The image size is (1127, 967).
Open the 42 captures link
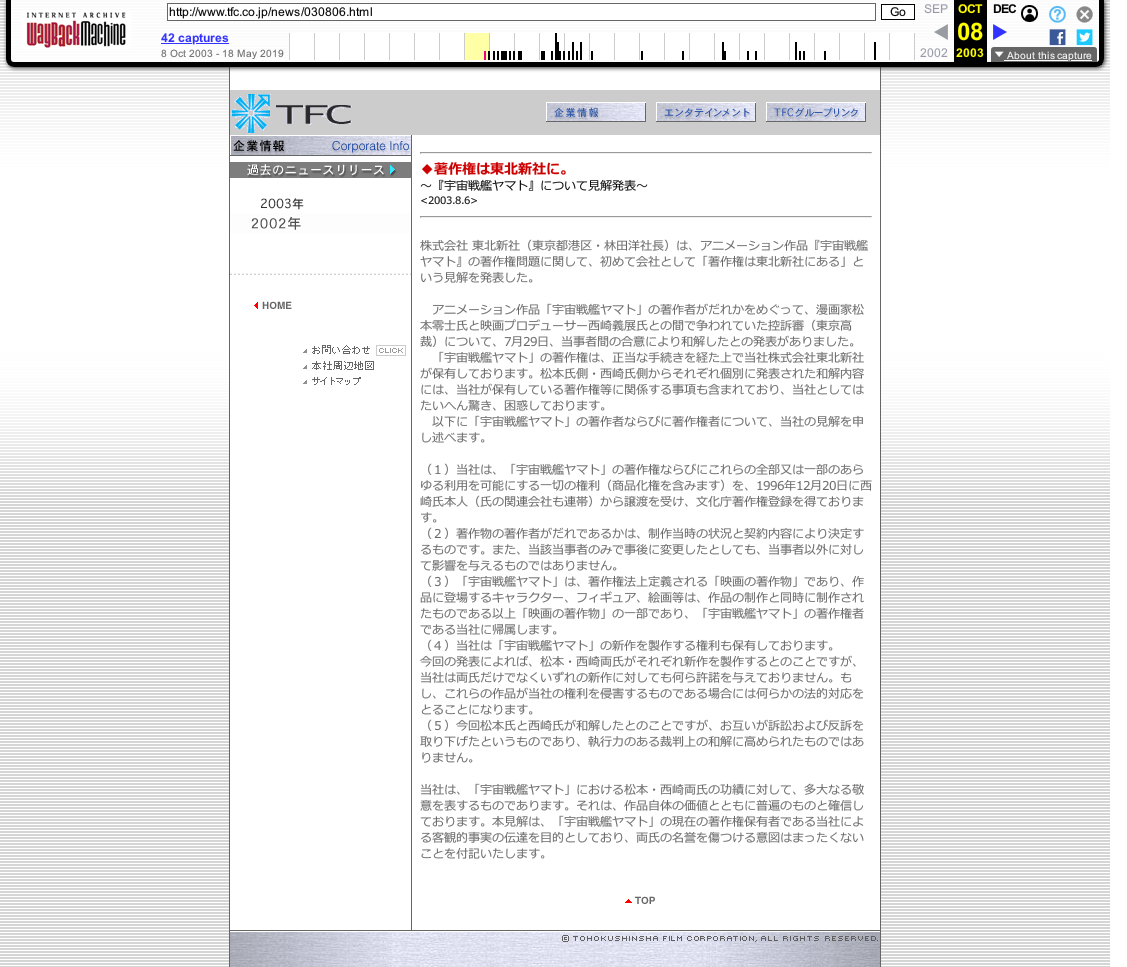click(195, 38)
